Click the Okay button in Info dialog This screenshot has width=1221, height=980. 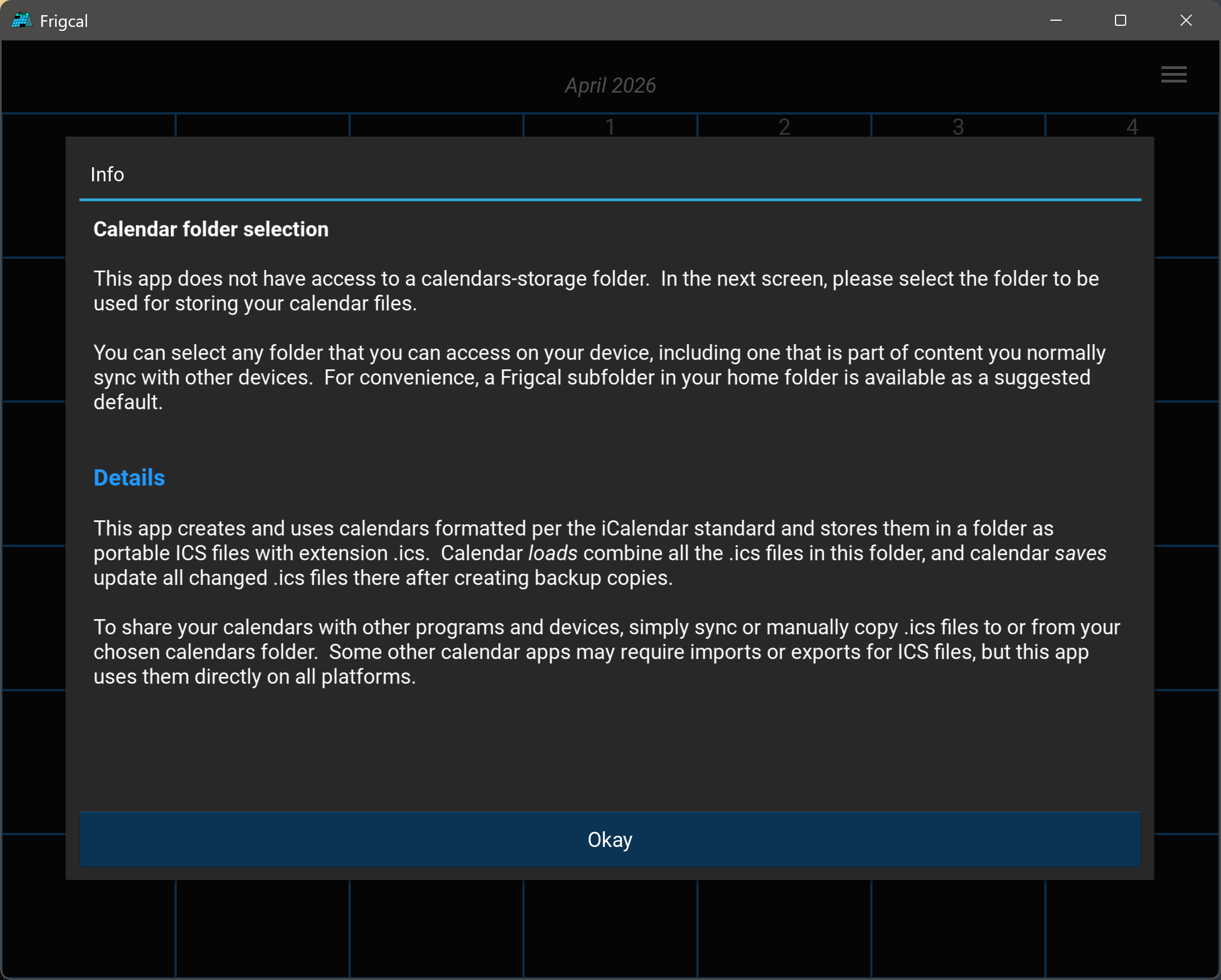point(610,839)
